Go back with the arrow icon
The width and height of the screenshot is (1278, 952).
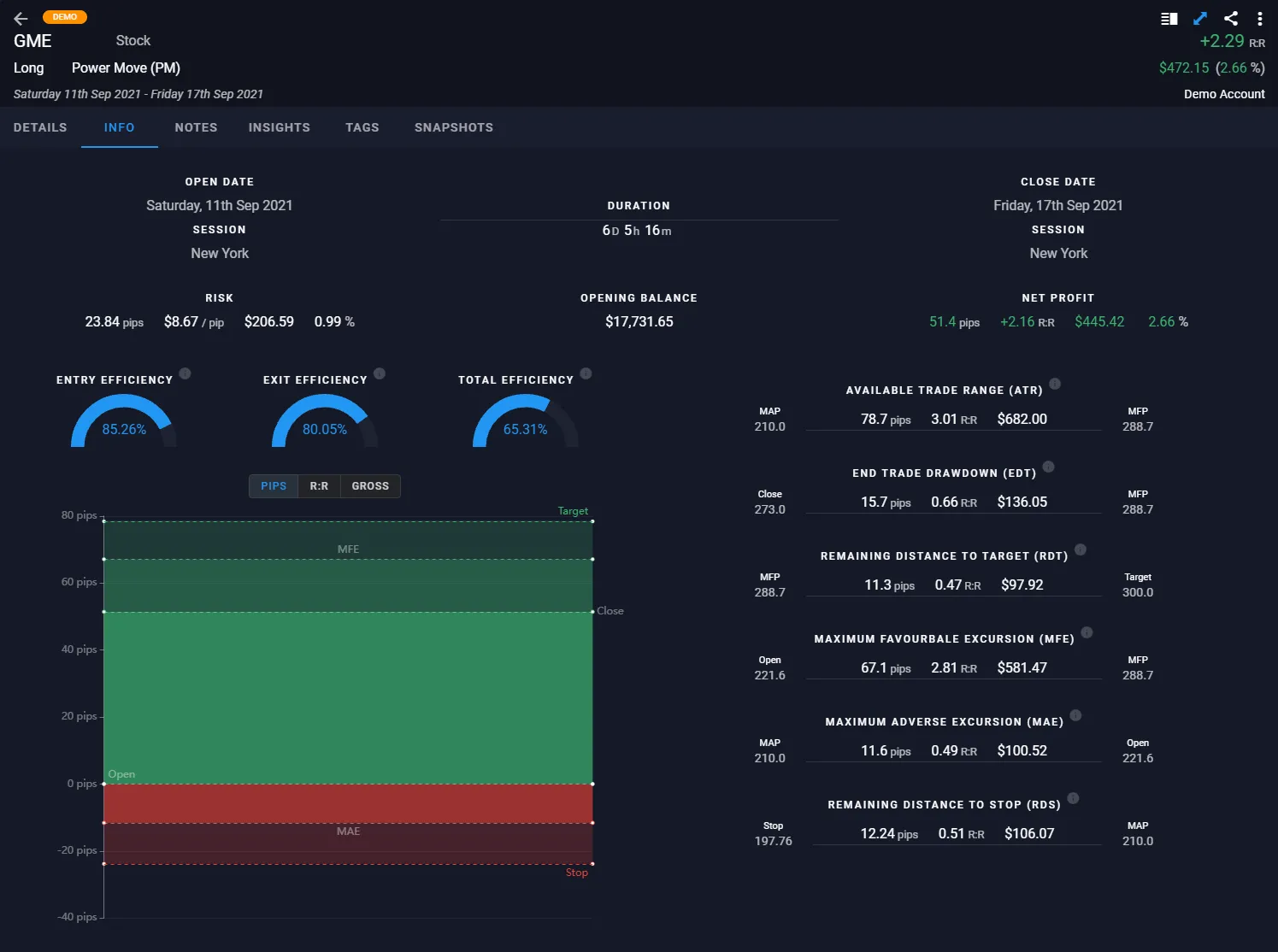(x=21, y=18)
